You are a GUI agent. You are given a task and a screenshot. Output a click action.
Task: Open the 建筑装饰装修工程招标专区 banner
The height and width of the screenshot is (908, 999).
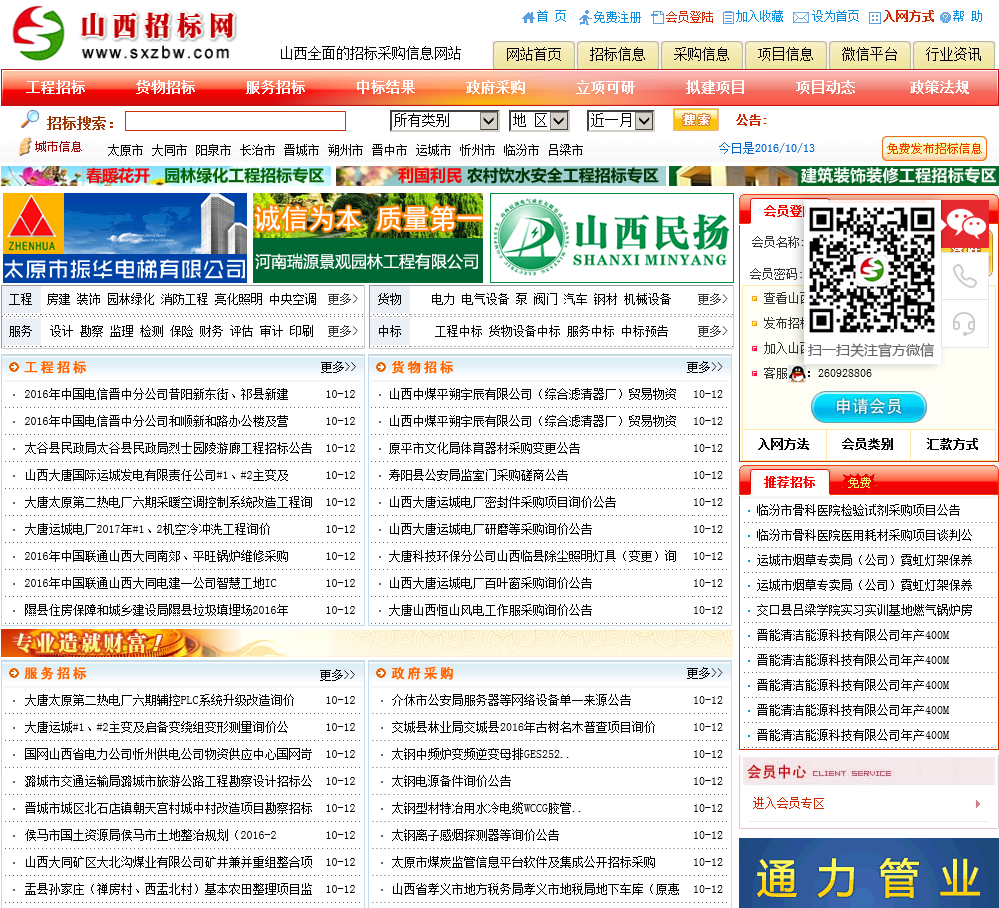pos(834,176)
